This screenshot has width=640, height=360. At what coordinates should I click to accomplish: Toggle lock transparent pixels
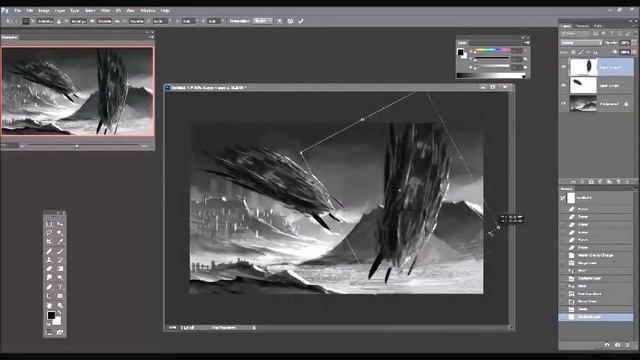(x=573, y=52)
